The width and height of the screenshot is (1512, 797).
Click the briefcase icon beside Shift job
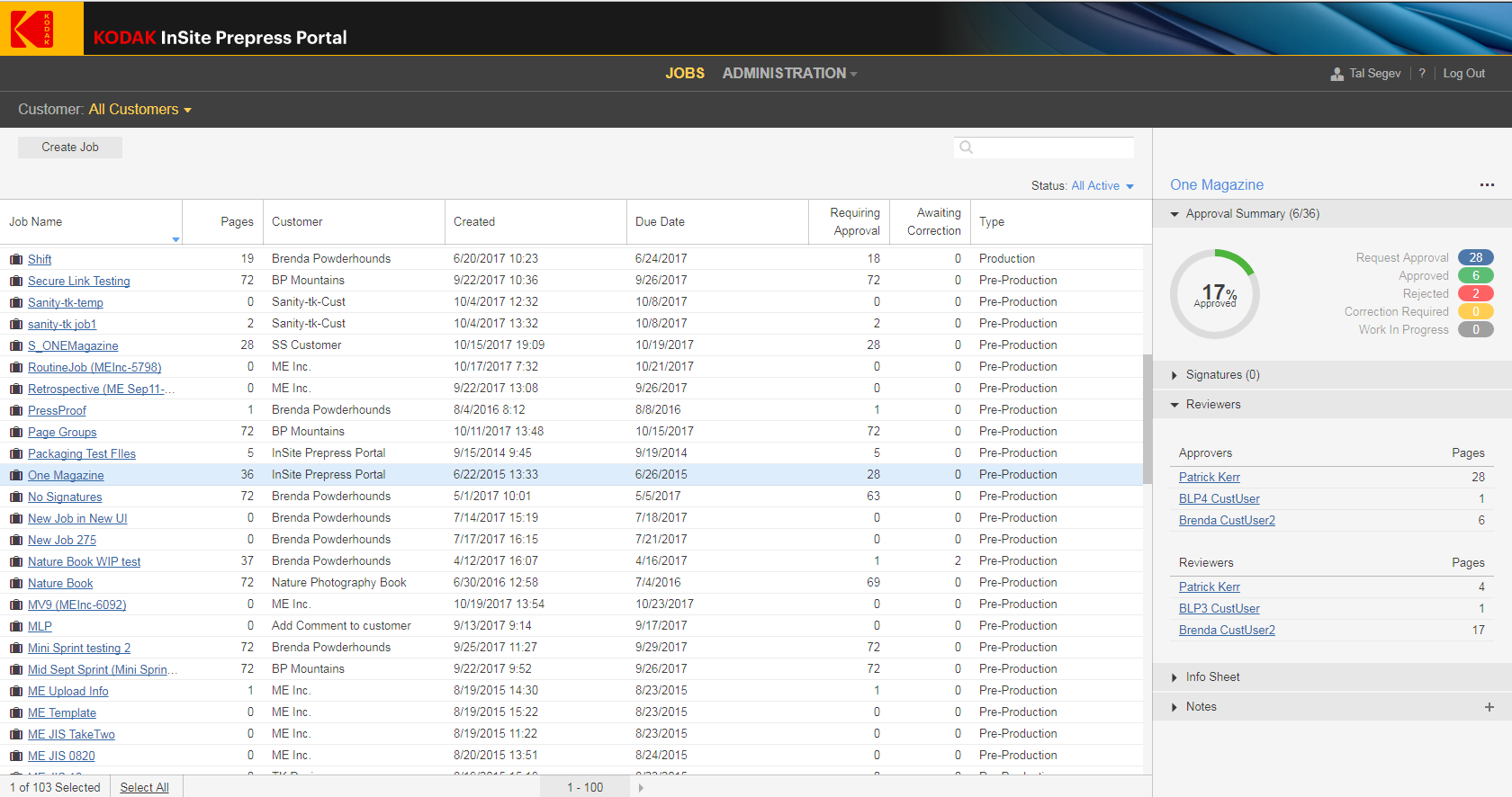(16, 259)
